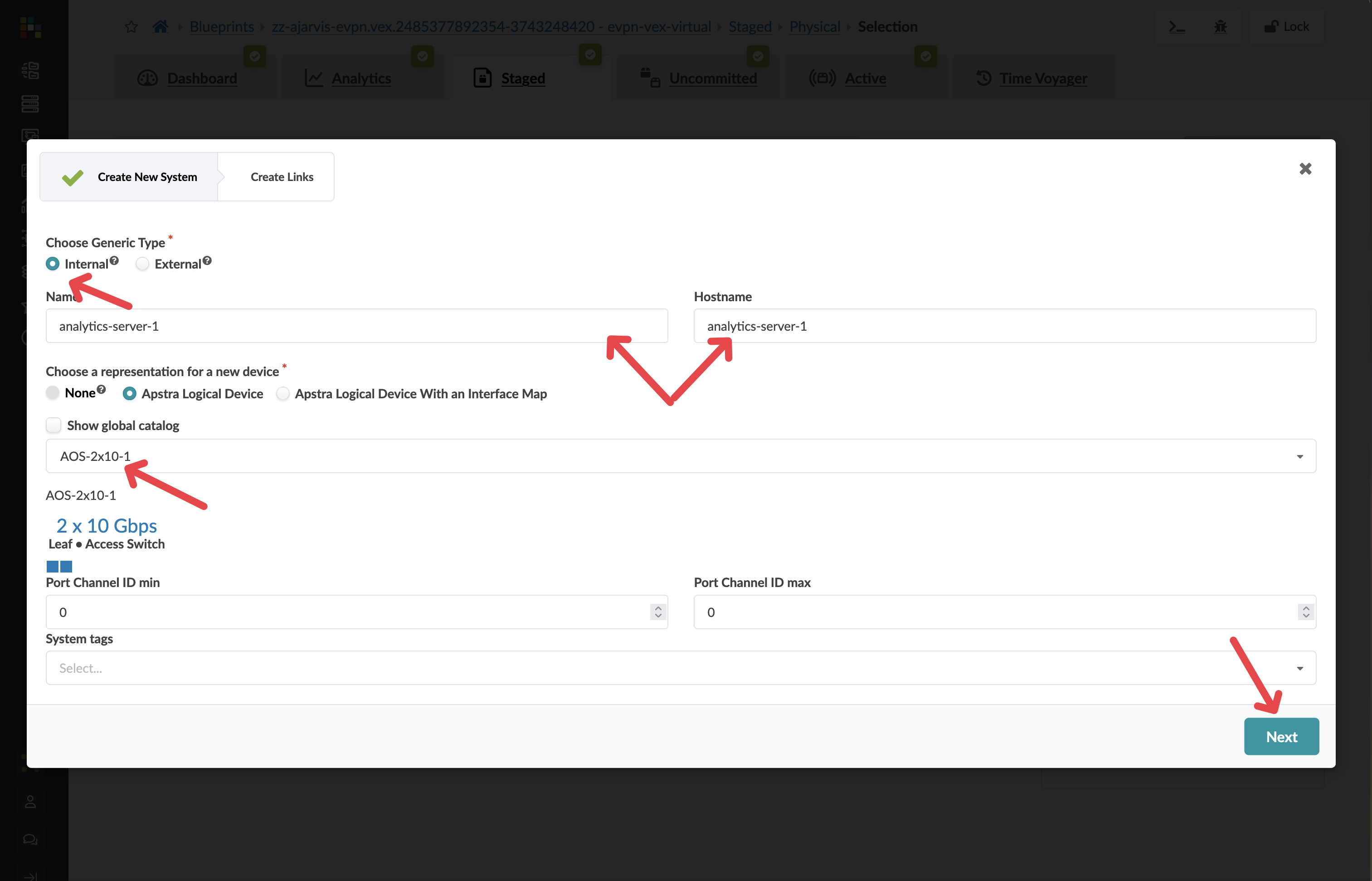Open the AOS-2x10-1 logical device dropdown
The height and width of the screenshot is (881, 1372).
pyautogui.click(x=1299, y=456)
